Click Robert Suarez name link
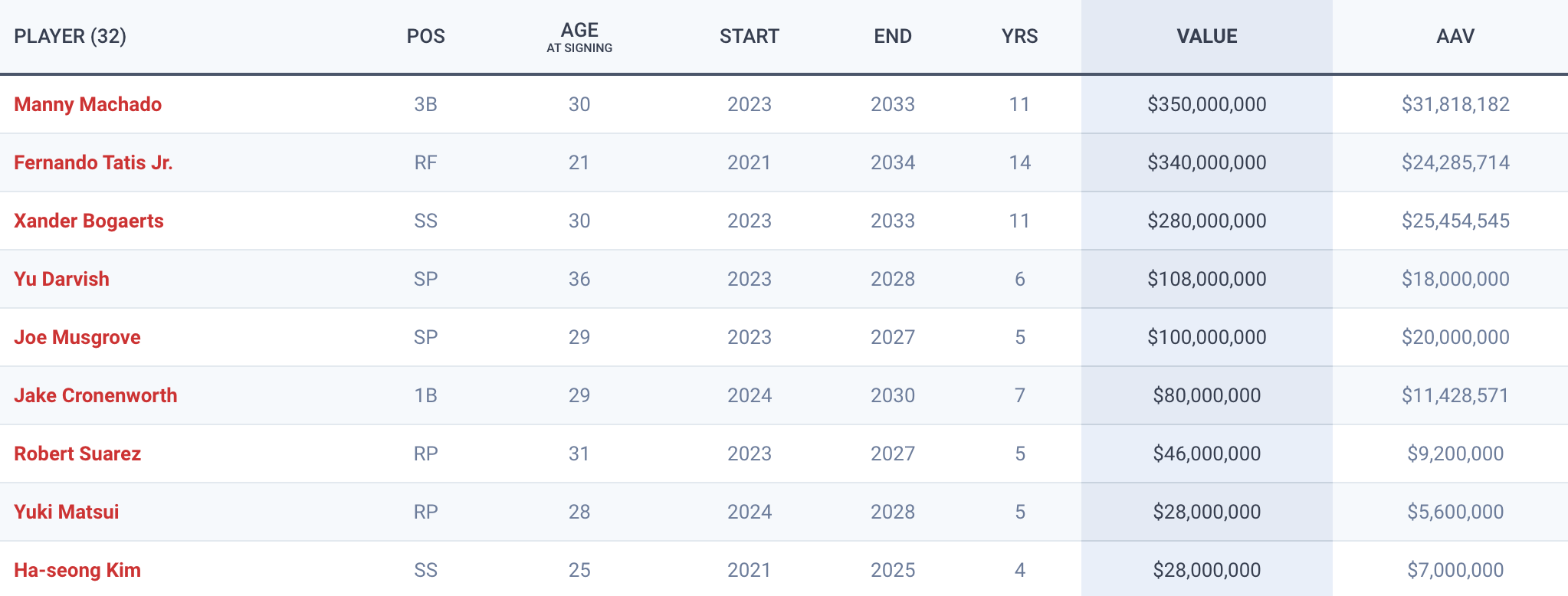The width and height of the screenshot is (1568, 596). (x=77, y=454)
